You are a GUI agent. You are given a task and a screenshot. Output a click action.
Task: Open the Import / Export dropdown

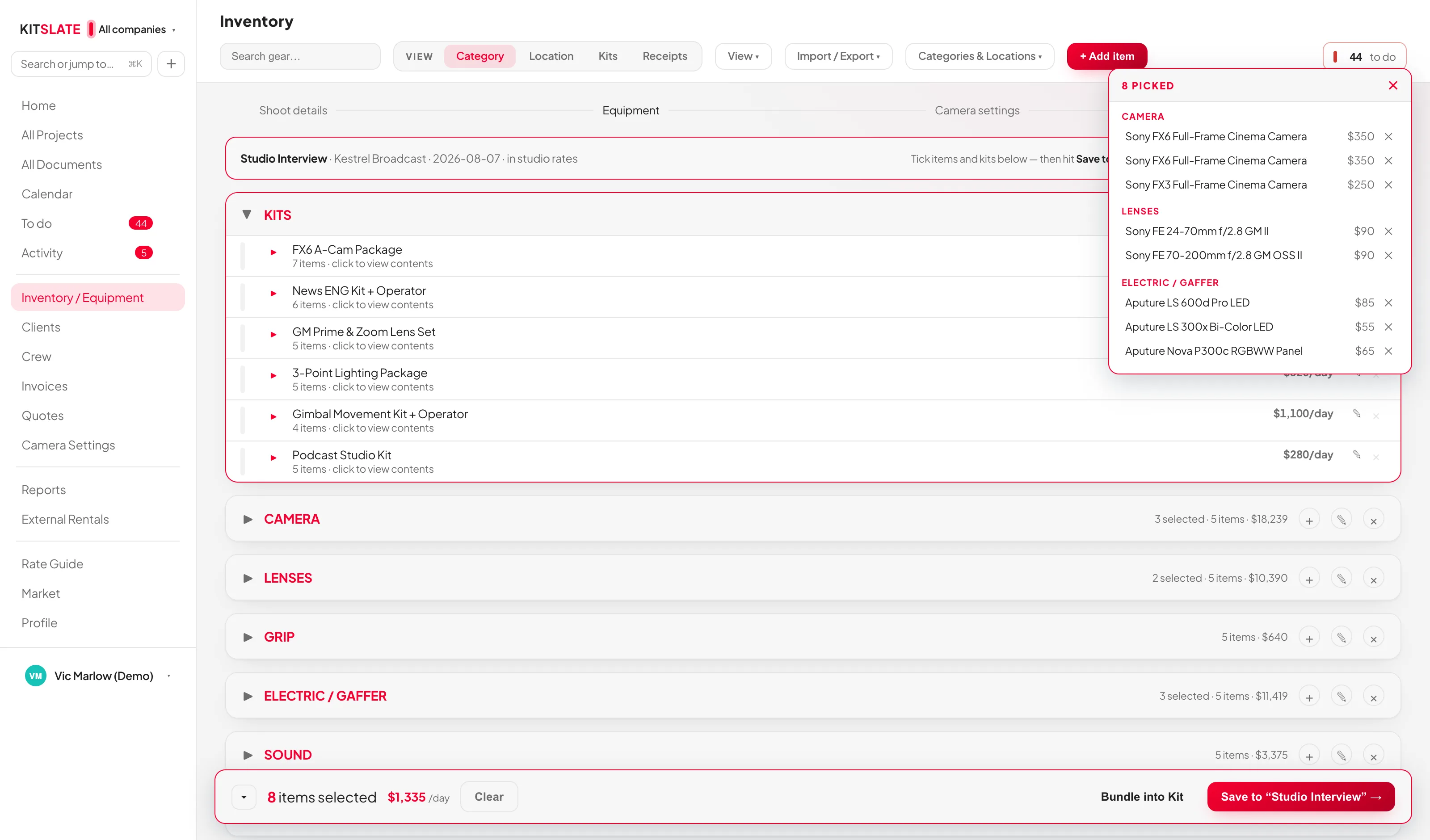tap(838, 56)
